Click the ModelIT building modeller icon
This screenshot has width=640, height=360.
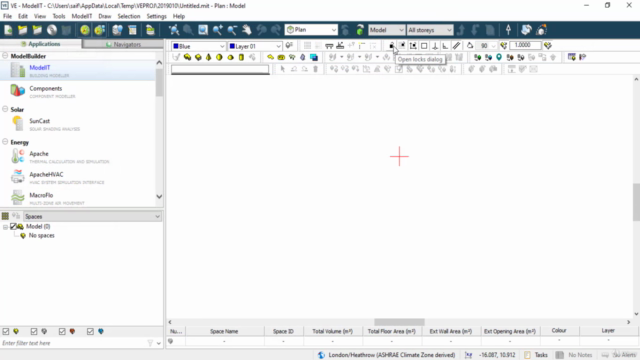[18, 71]
